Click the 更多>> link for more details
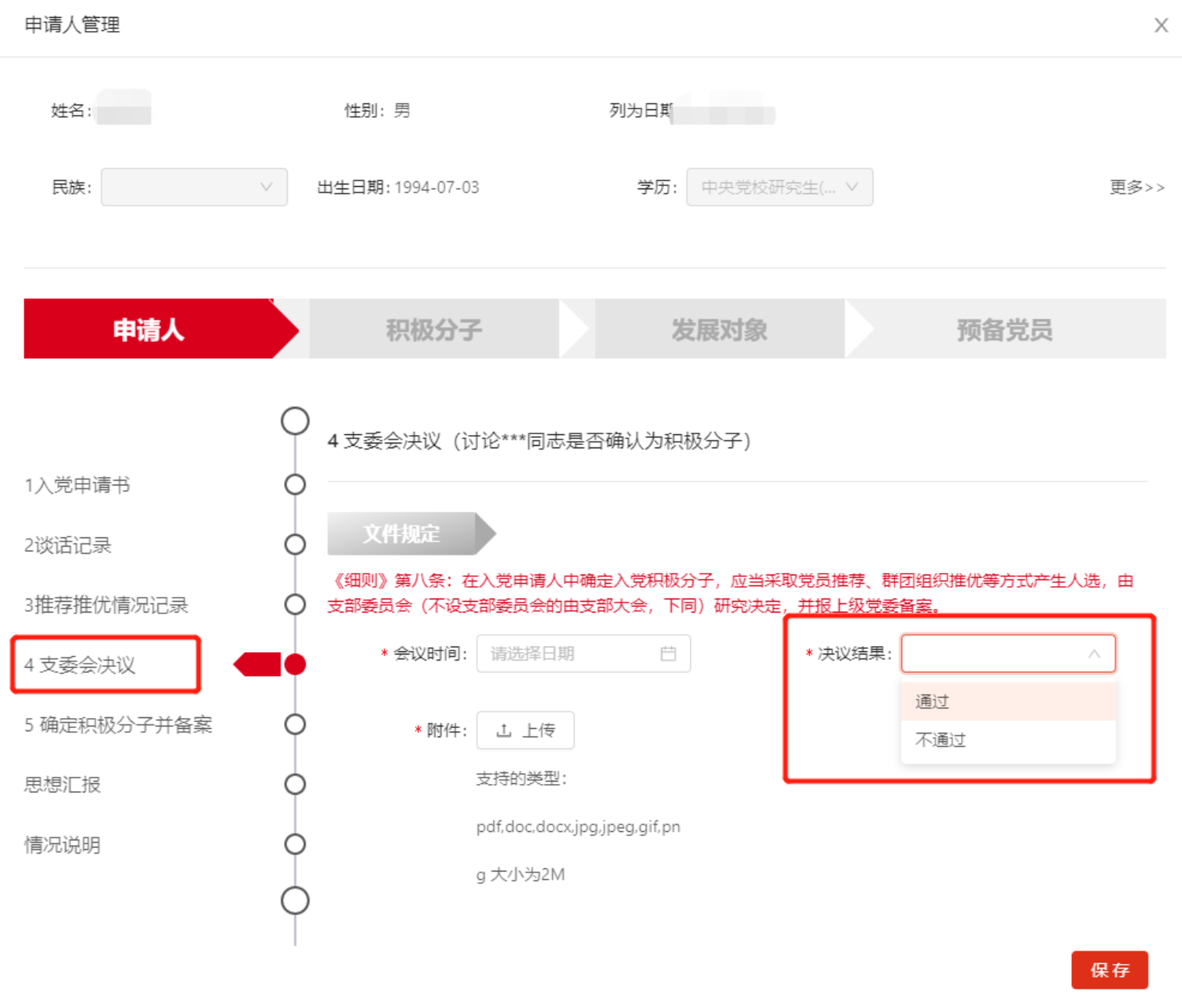This screenshot has height=1008, width=1182. pos(1136,187)
